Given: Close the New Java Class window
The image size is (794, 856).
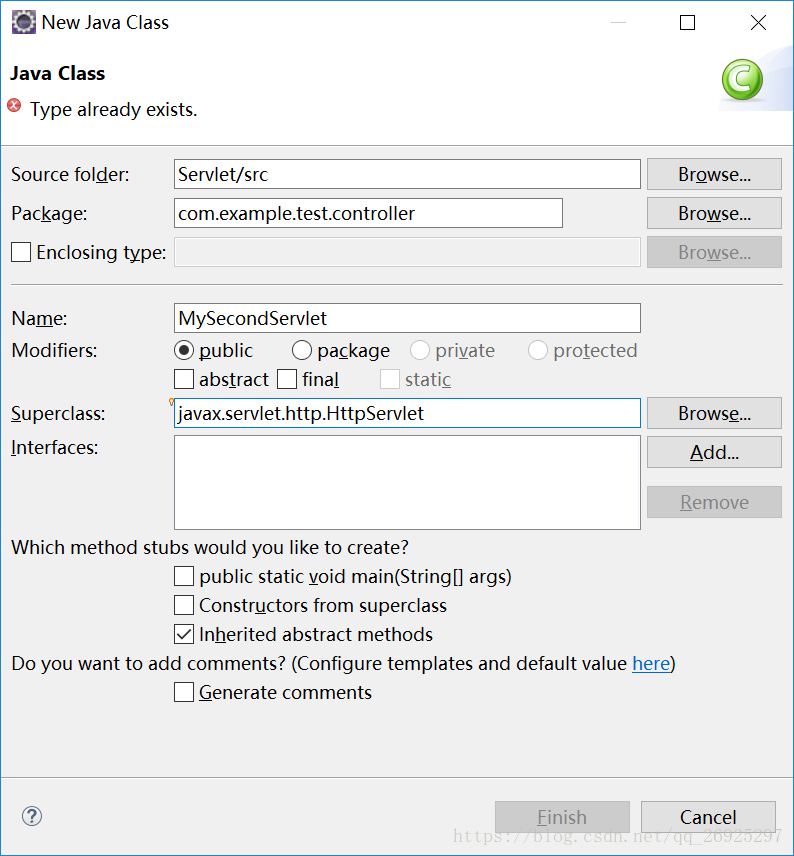Looking at the screenshot, I should [758, 22].
